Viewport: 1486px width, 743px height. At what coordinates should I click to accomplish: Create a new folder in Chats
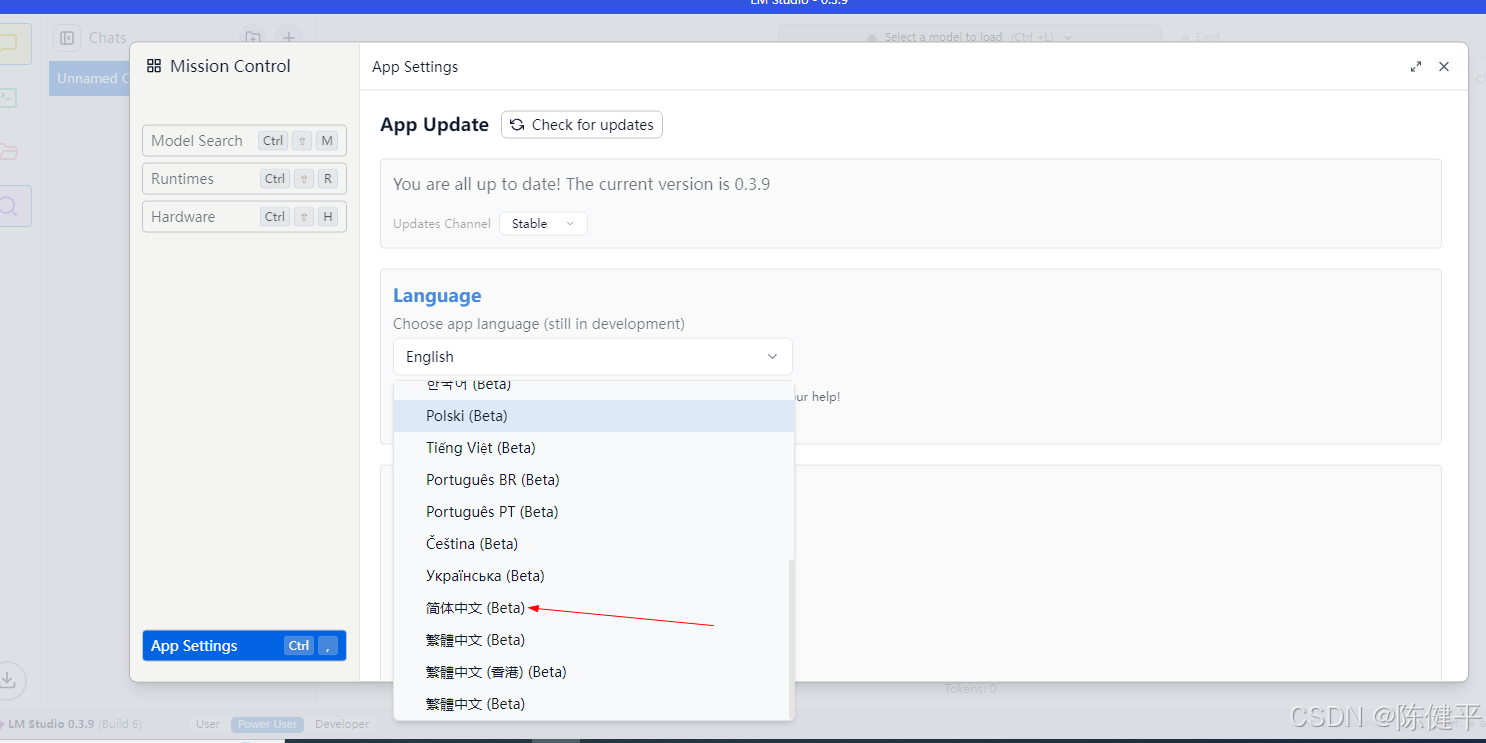coord(253,38)
